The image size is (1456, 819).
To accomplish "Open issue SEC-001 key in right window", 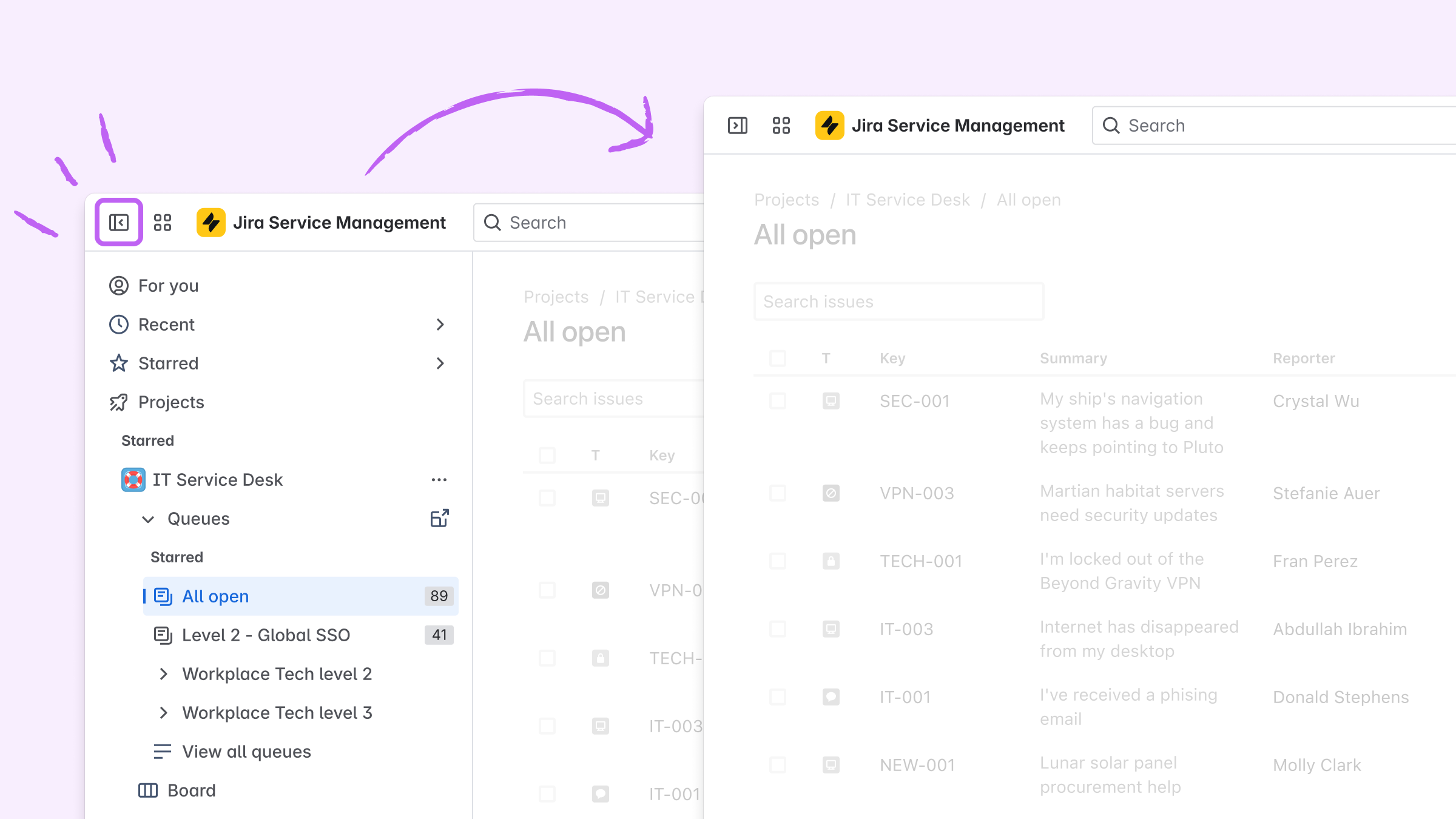I will point(915,401).
